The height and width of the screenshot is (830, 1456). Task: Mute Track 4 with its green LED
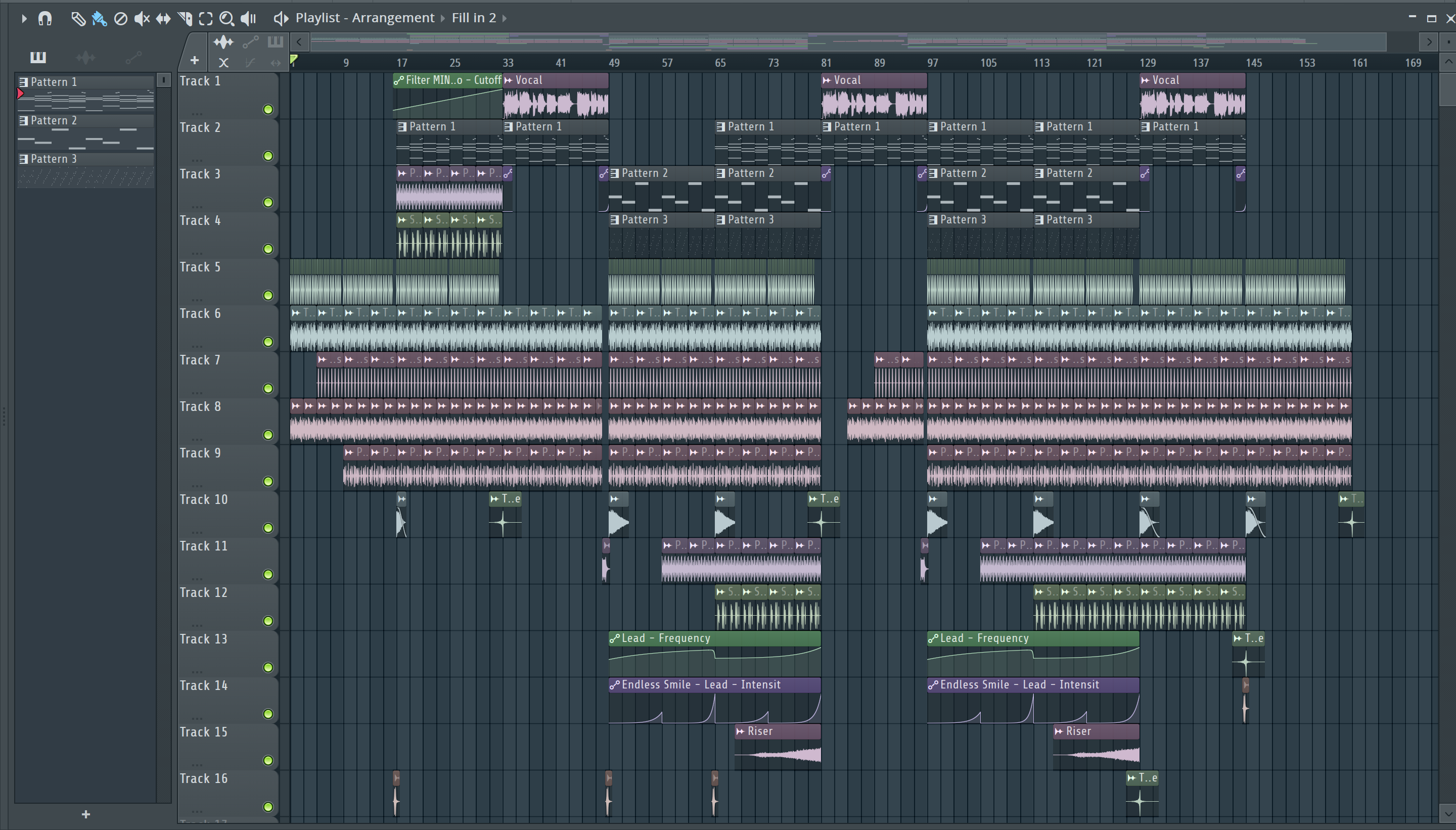point(268,249)
